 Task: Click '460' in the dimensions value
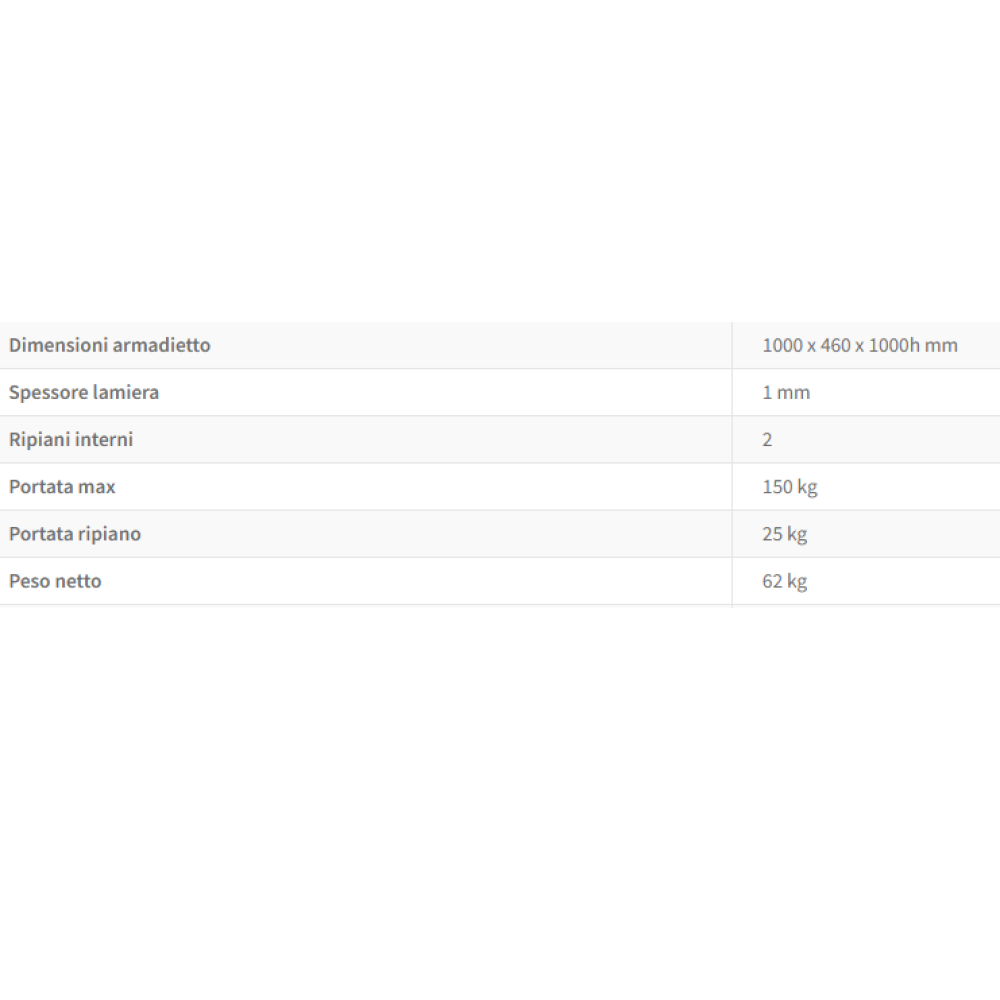(x=835, y=345)
